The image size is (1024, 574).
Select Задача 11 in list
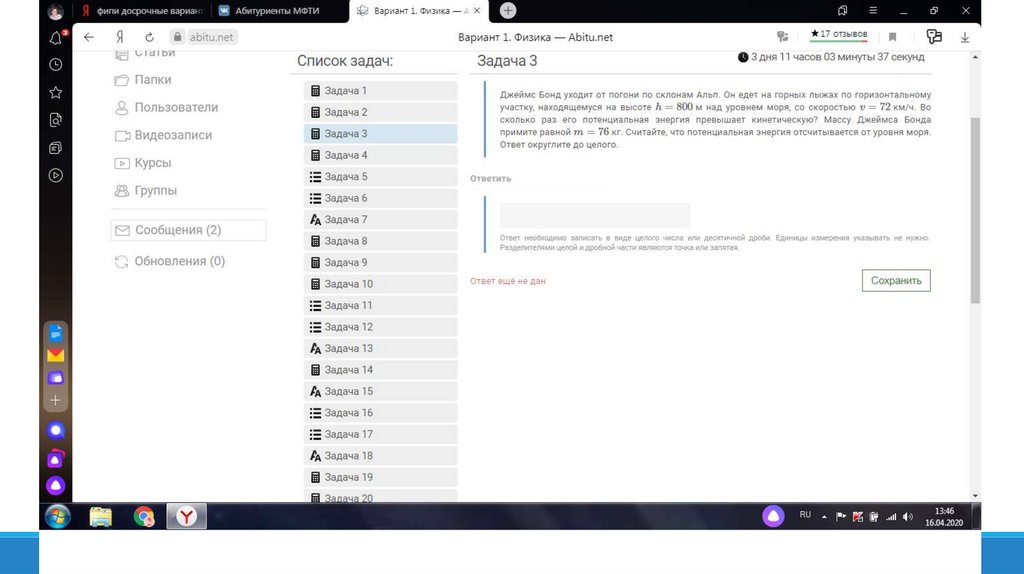[380, 306]
